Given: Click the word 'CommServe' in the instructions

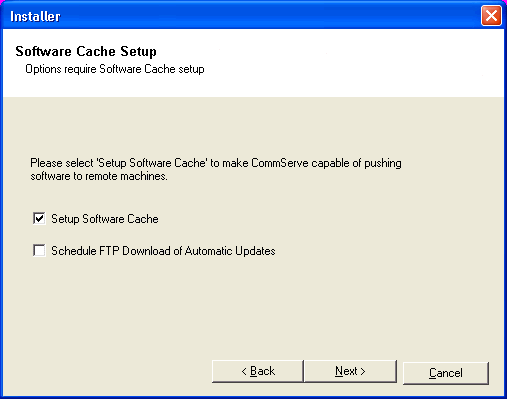Looking at the screenshot, I should [x=280, y=163].
